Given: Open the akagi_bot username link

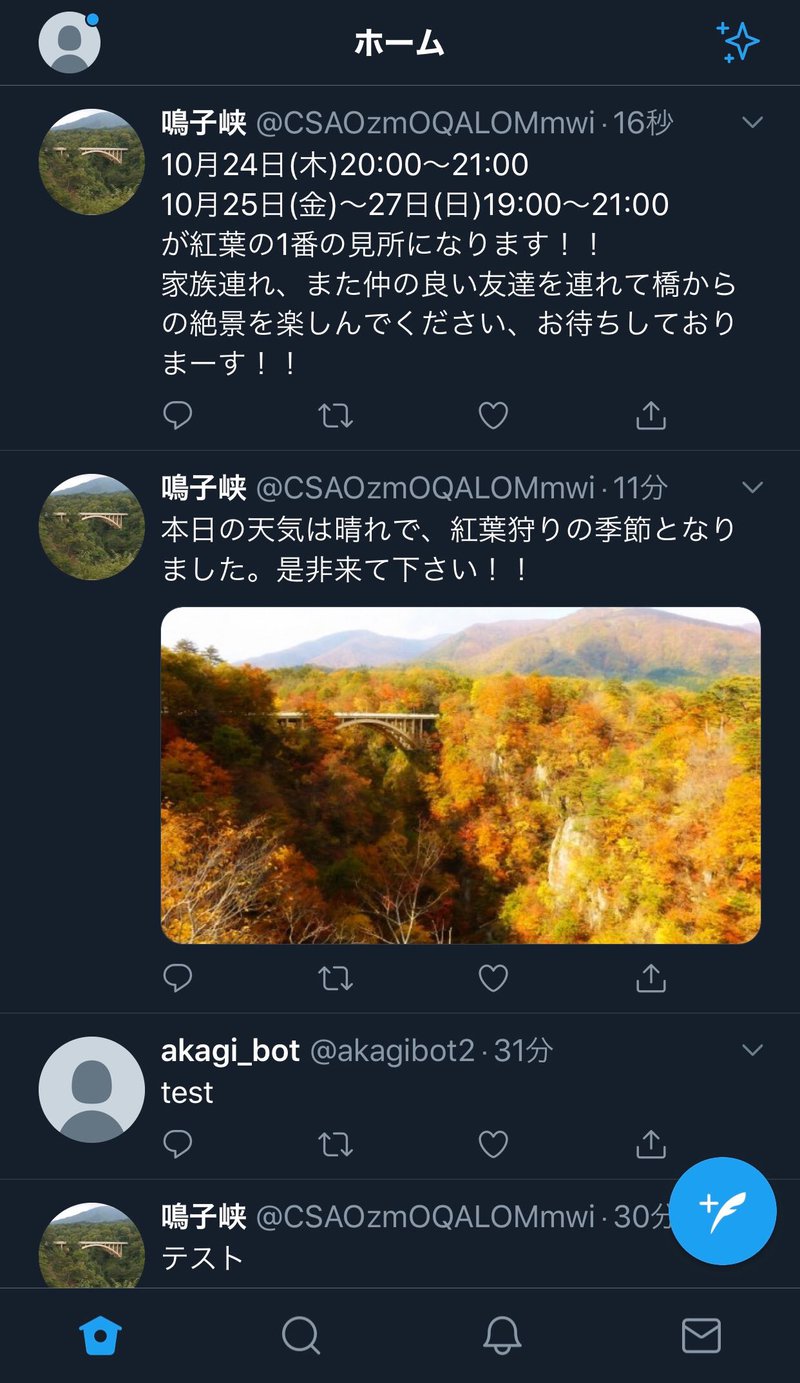Looking at the screenshot, I should click(x=230, y=1051).
